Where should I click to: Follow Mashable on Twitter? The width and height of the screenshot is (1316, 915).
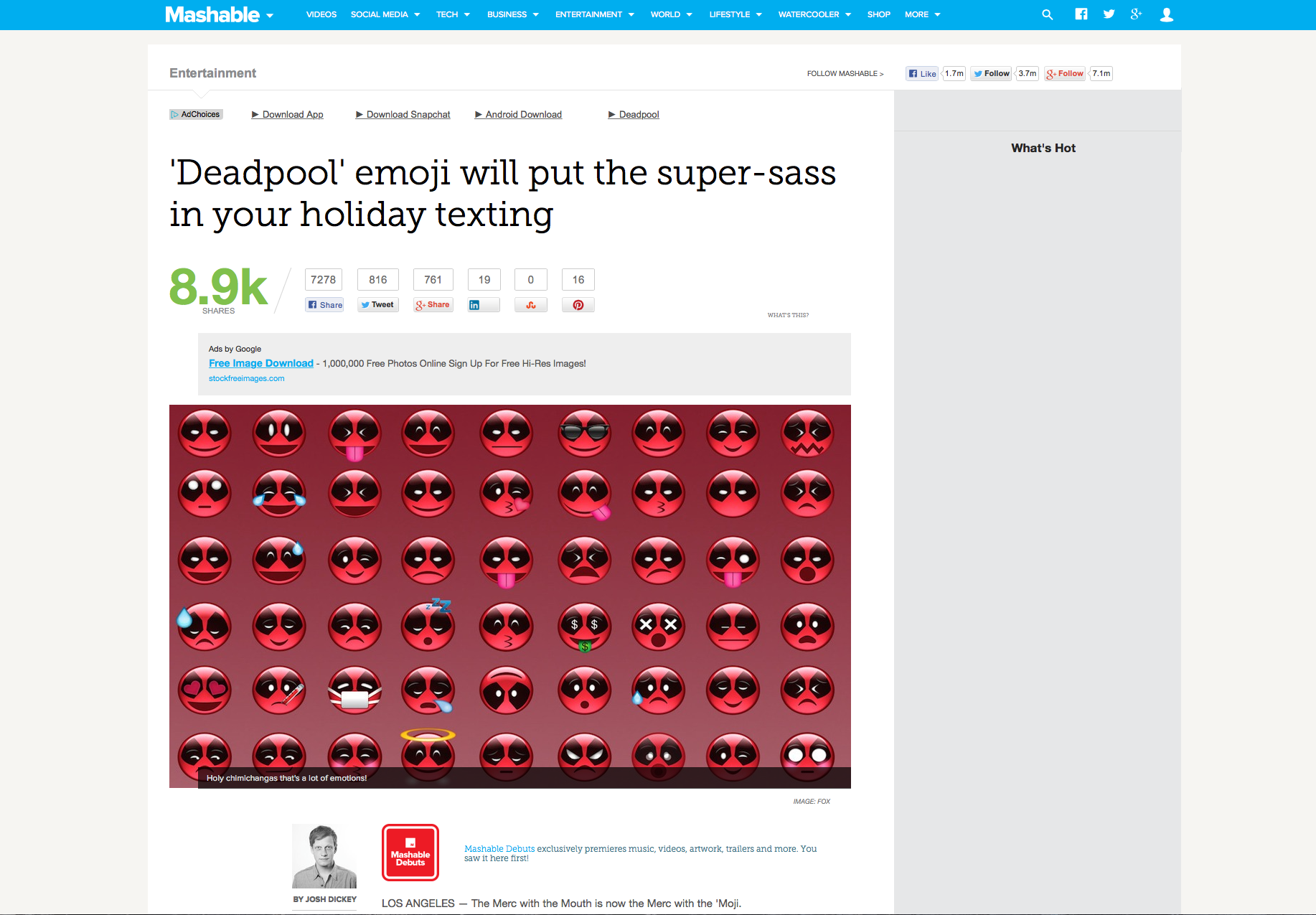[991, 73]
